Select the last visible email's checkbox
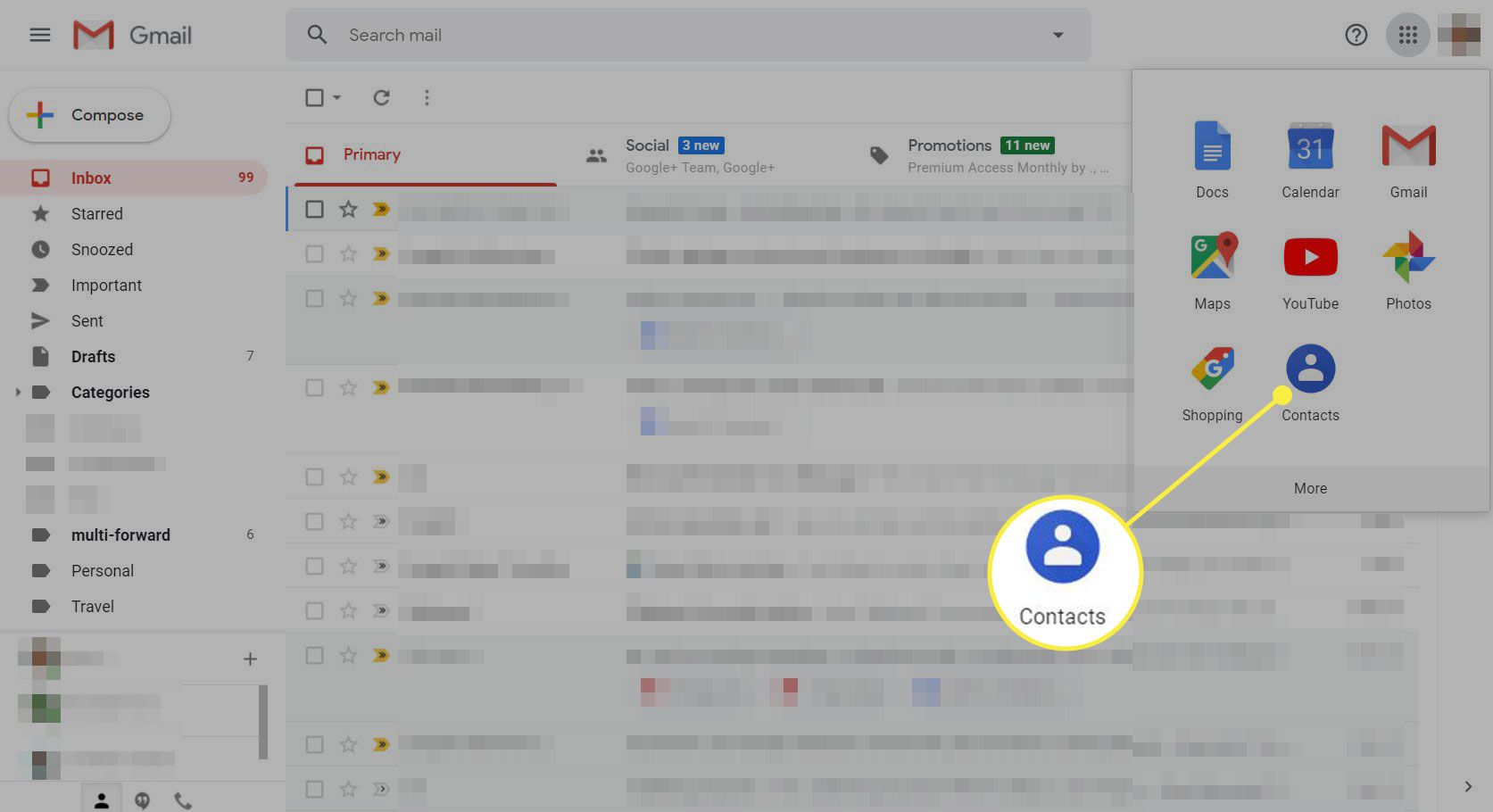Image resolution: width=1493 pixels, height=812 pixels. [314, 789]
